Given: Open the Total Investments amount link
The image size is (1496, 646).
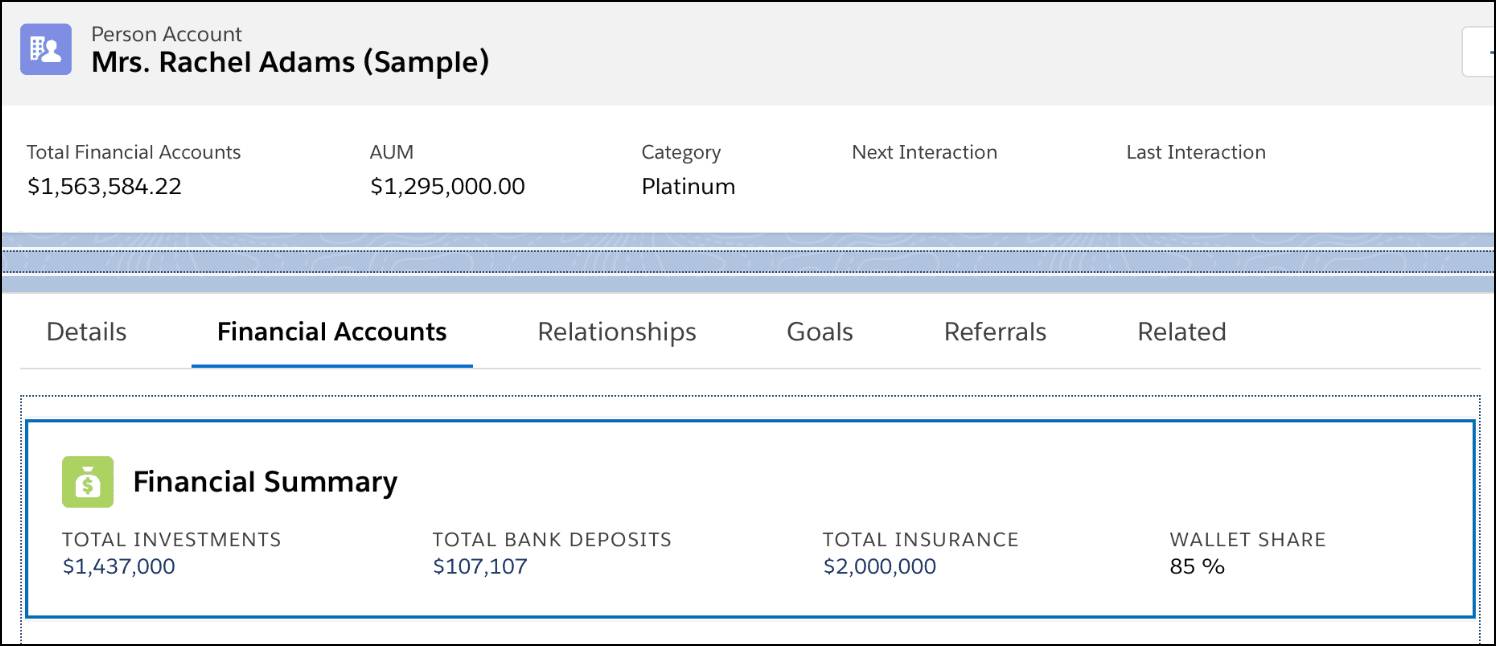Looking at the screenshot, I should coord(119,566).
